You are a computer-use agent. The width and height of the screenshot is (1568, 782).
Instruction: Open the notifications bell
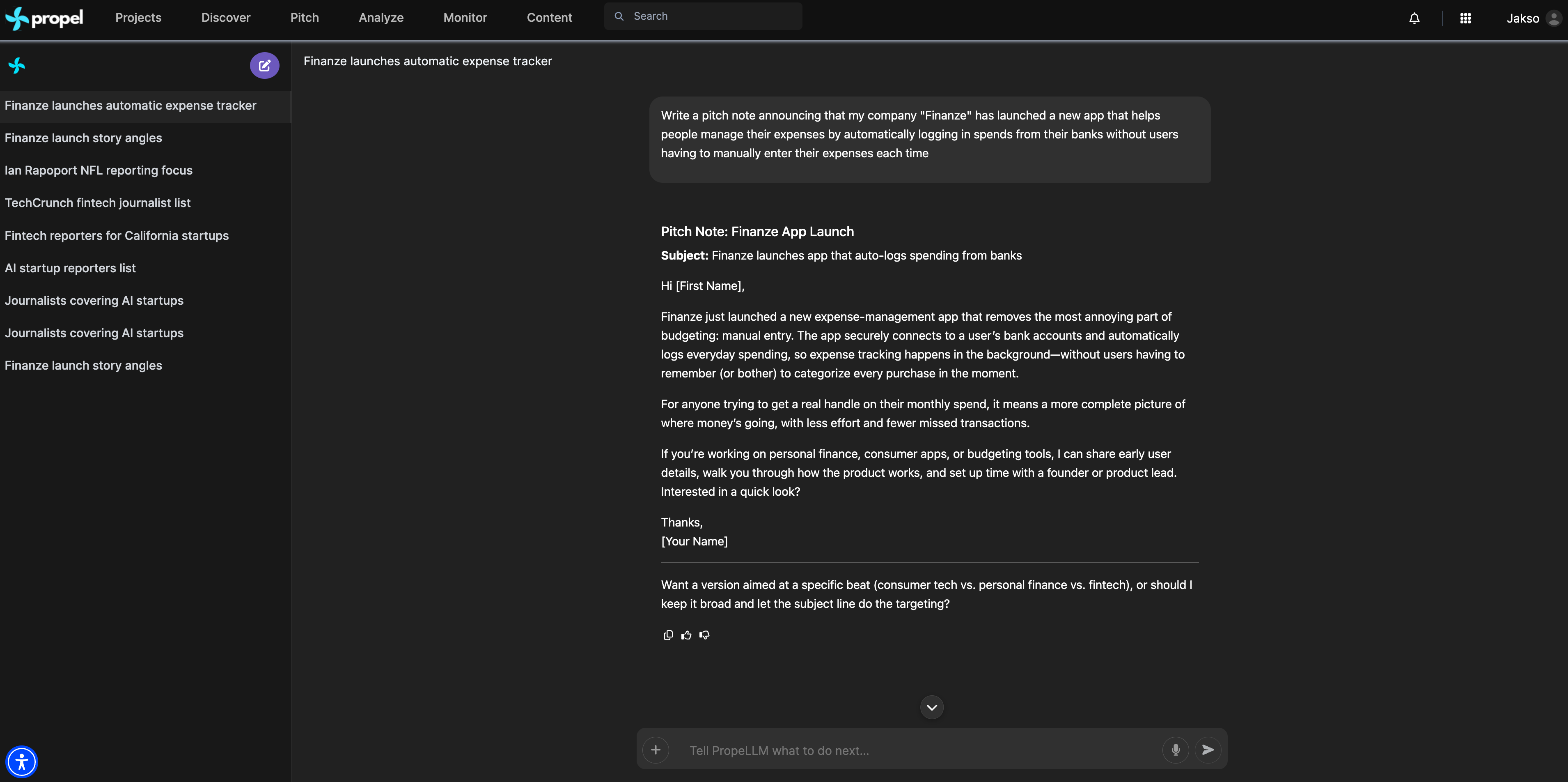(x=1414, y=18)
